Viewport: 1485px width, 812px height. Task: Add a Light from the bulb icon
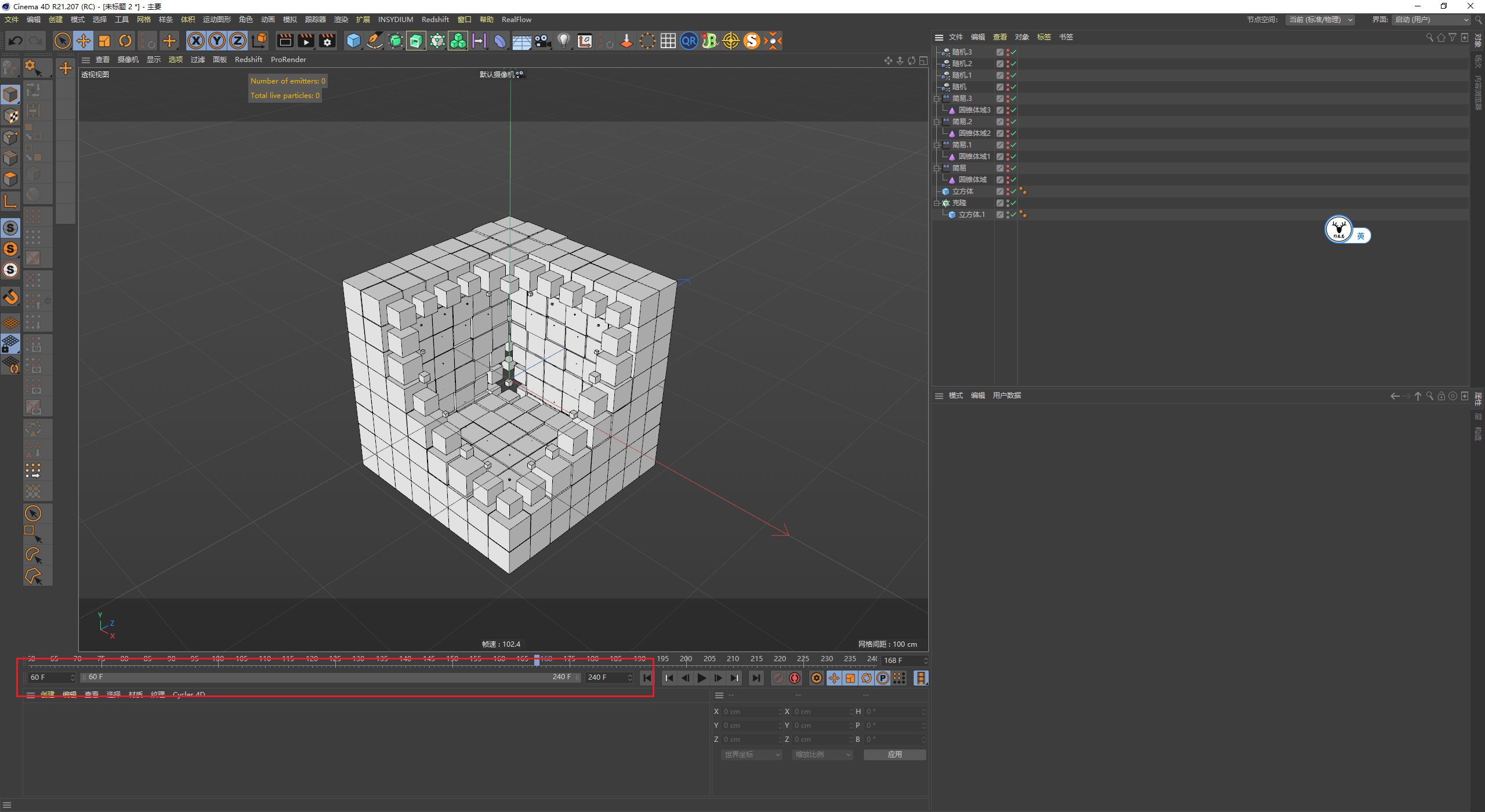[563, 41]
